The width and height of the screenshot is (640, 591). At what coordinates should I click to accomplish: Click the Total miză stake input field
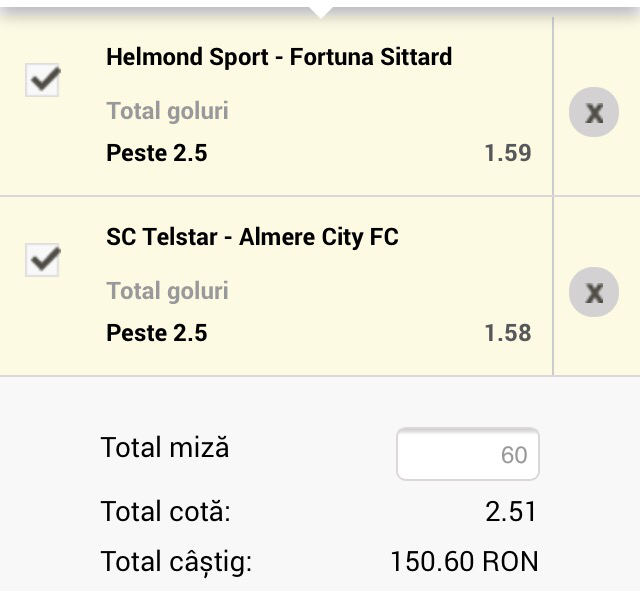468,455
